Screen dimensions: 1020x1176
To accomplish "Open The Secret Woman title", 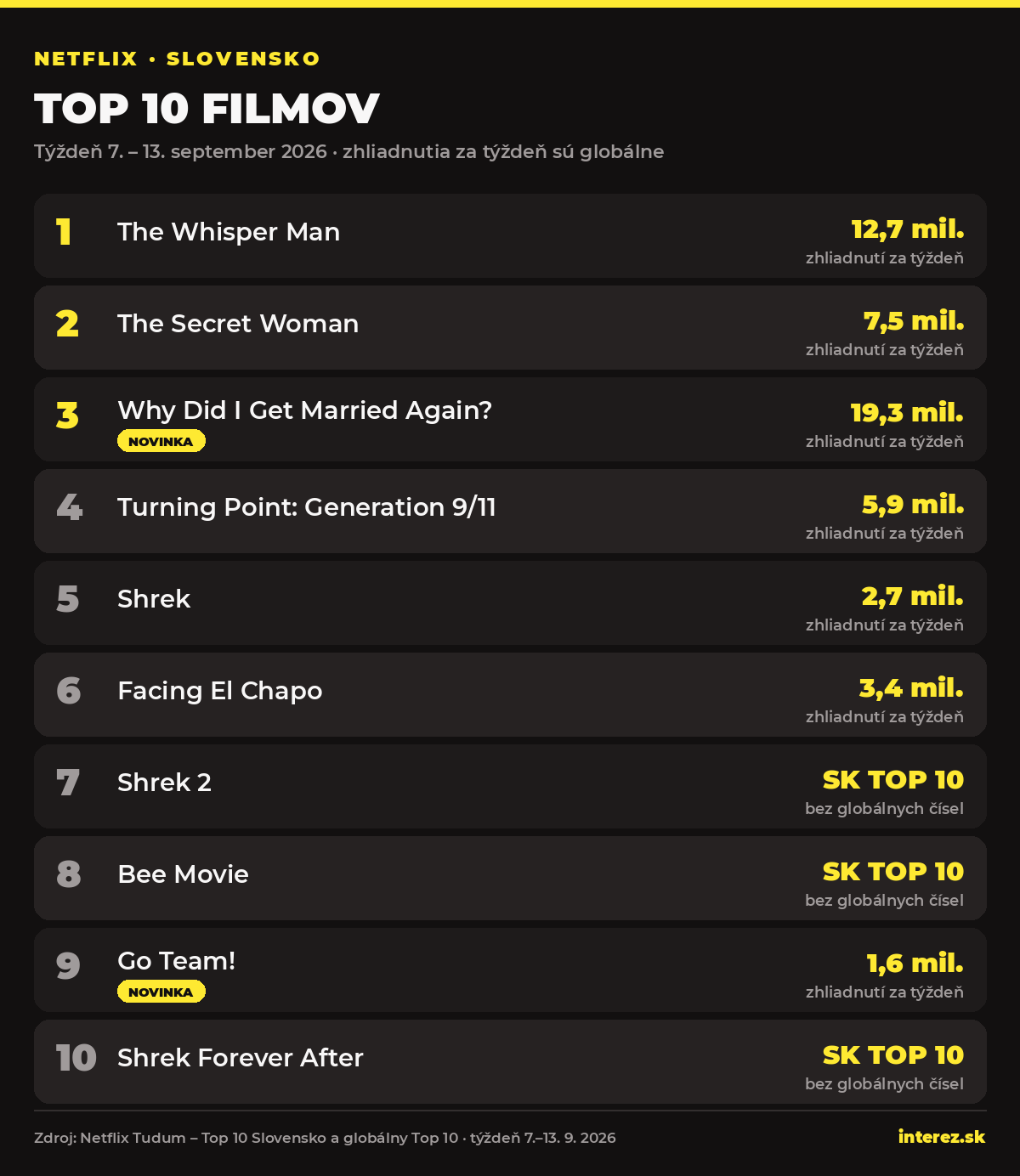I will pyautogui.click(x=238, y=324).
